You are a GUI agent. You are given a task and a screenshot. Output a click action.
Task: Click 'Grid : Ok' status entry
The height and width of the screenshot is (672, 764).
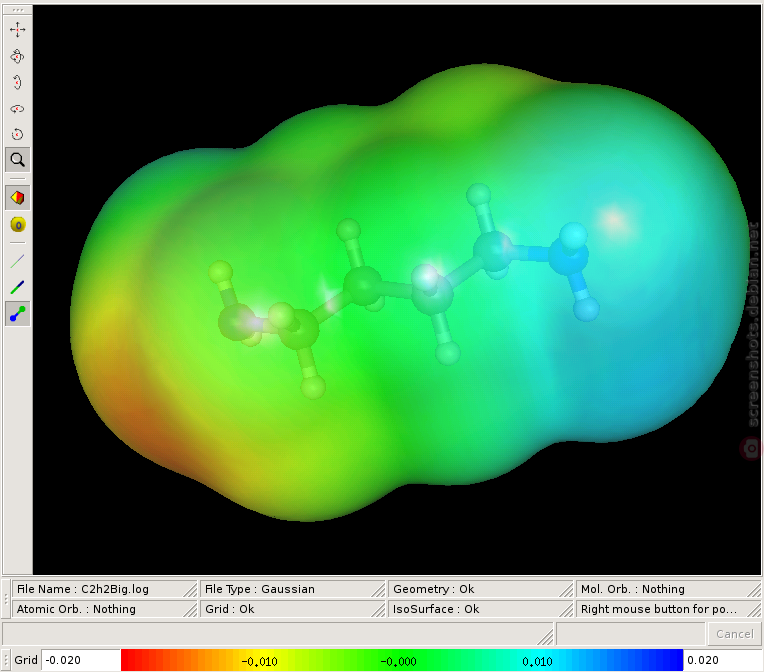(293, 609)
